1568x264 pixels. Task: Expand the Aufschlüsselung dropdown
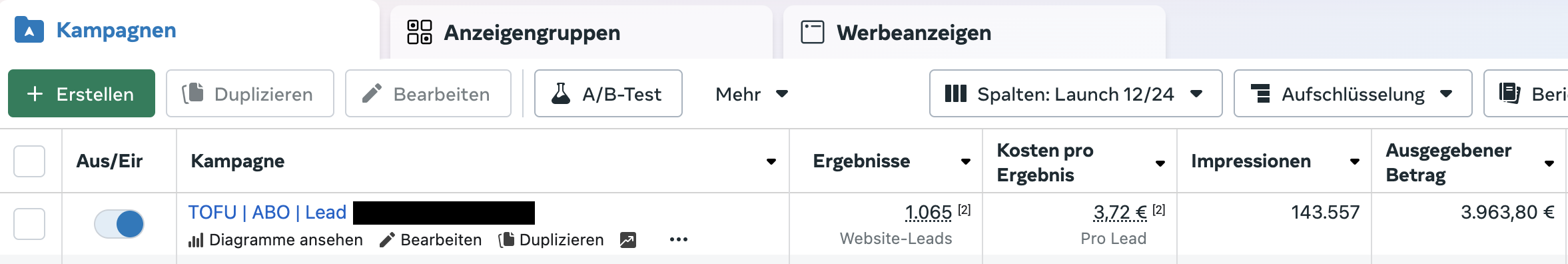[x=1353, y=93]
